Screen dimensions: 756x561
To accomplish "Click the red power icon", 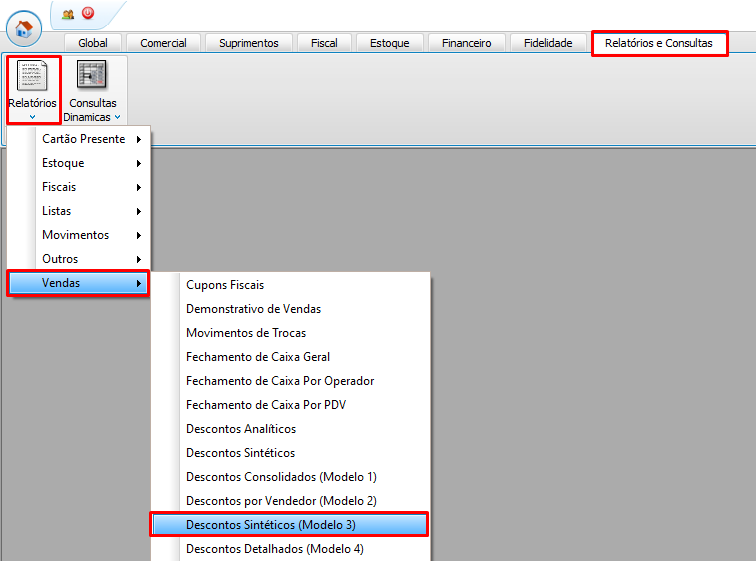I will (x=88, y=13).
